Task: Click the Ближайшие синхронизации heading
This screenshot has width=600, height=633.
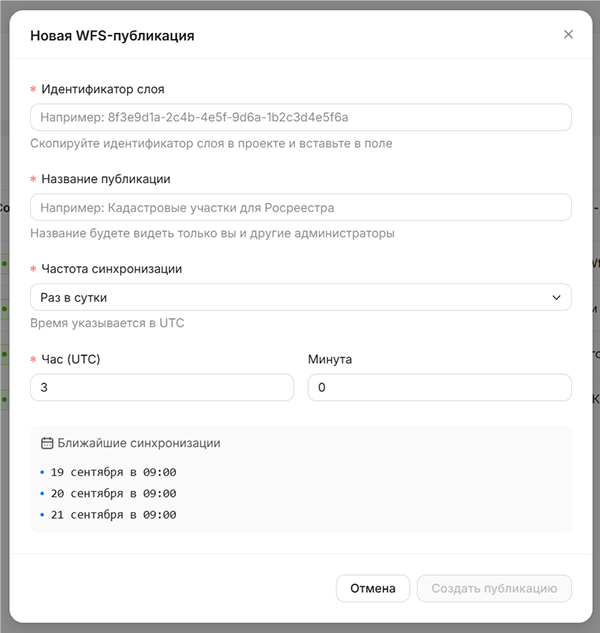Action: 139,443
